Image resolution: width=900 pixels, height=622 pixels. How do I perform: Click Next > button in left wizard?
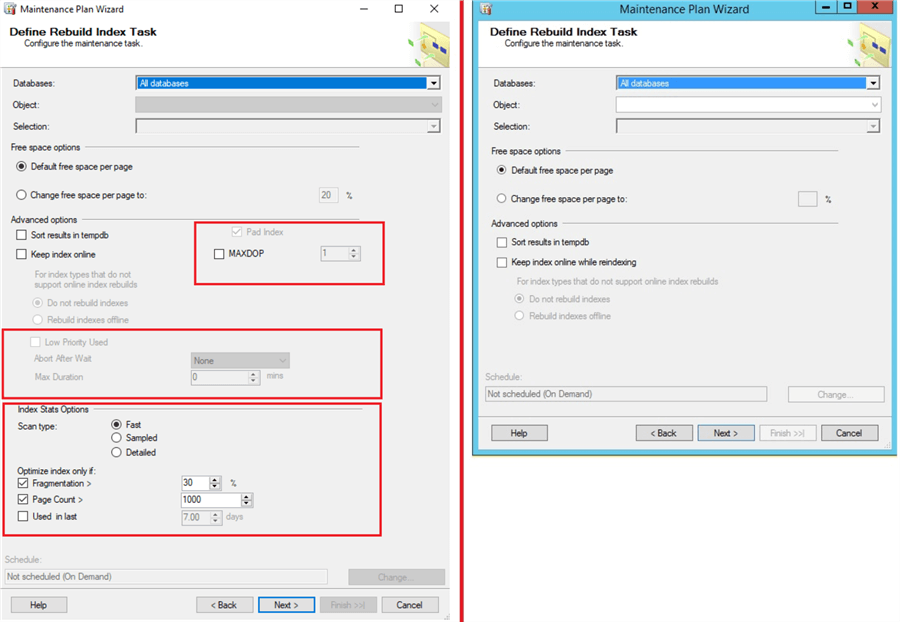pos(286,605)
